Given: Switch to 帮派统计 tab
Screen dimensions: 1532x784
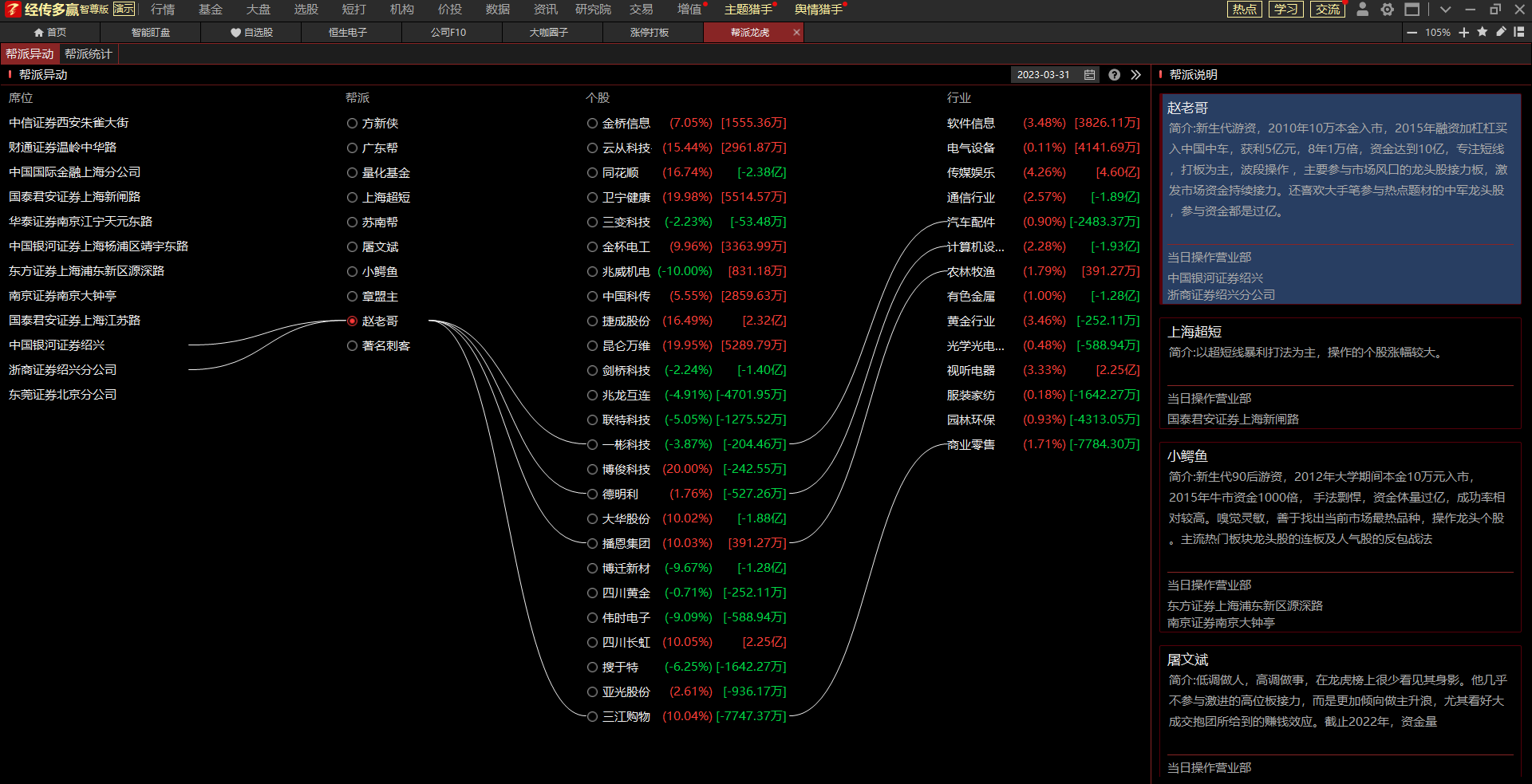Looking at the screenshot, I should point(89,54).
